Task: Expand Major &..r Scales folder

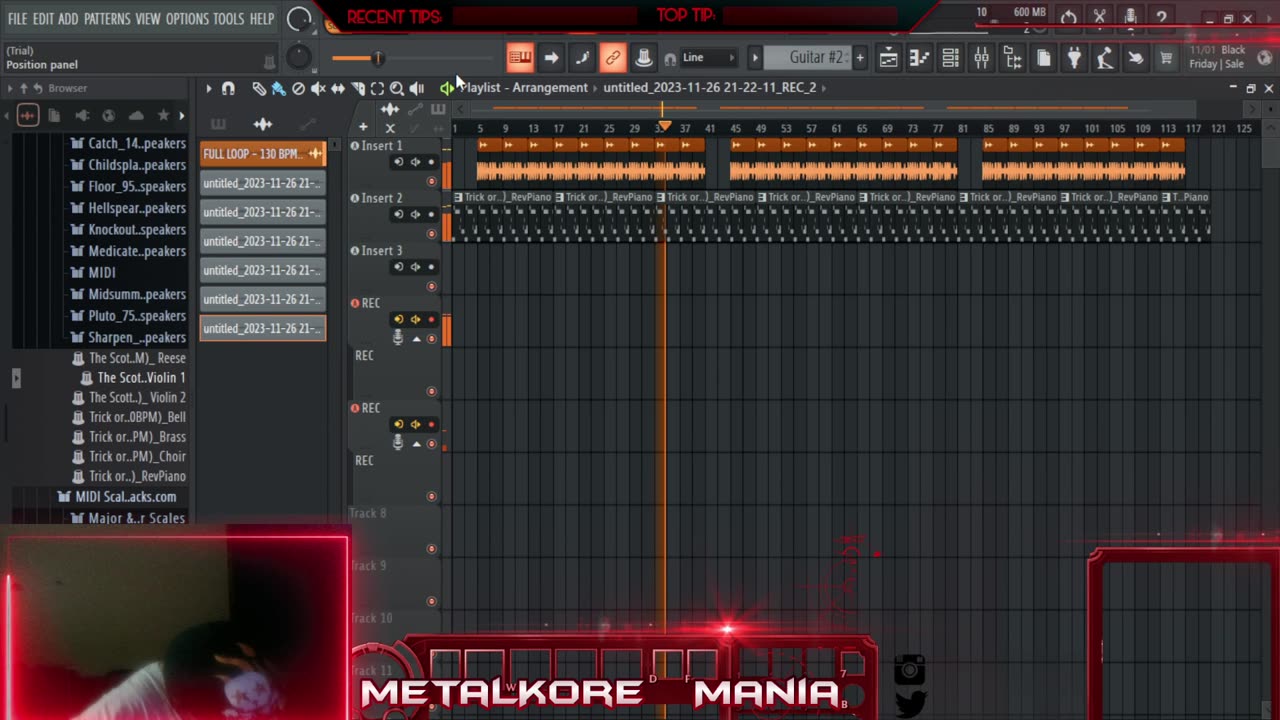Action: click(x=126, y=518)
